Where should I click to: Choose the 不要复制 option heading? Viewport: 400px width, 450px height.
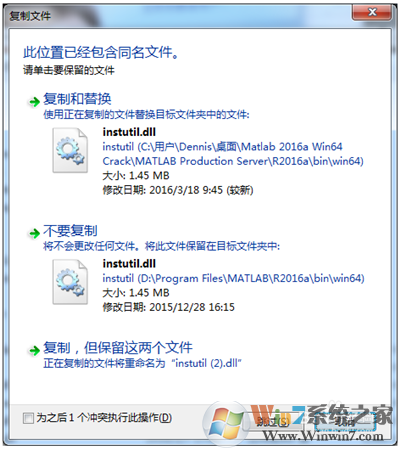point(70,231)
